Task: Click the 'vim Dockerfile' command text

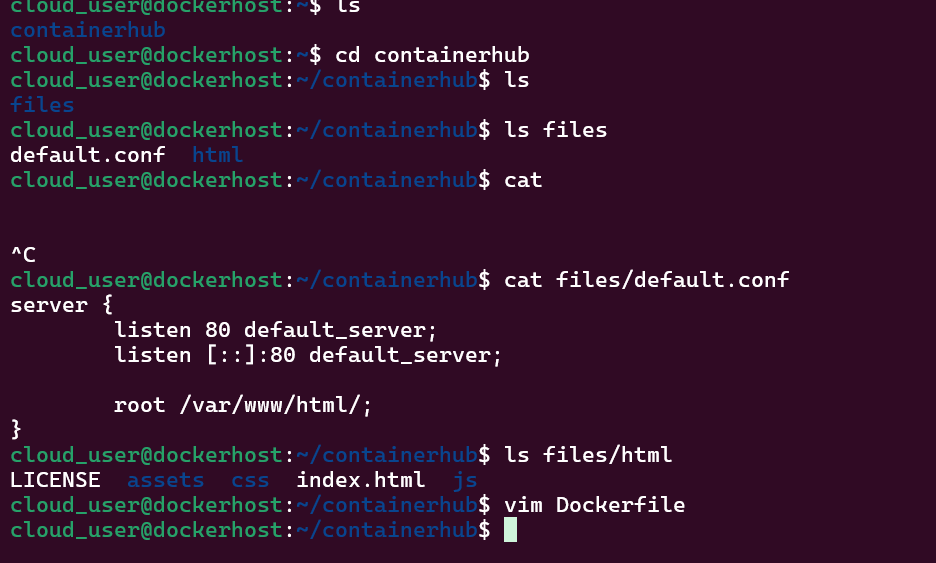Action: point(594,505)
